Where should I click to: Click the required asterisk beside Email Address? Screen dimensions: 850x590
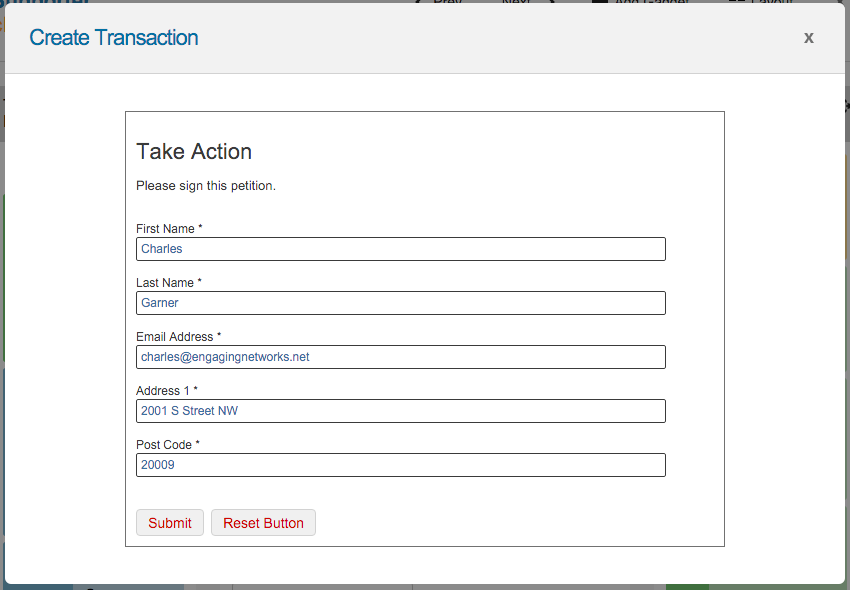pos(219,336)
